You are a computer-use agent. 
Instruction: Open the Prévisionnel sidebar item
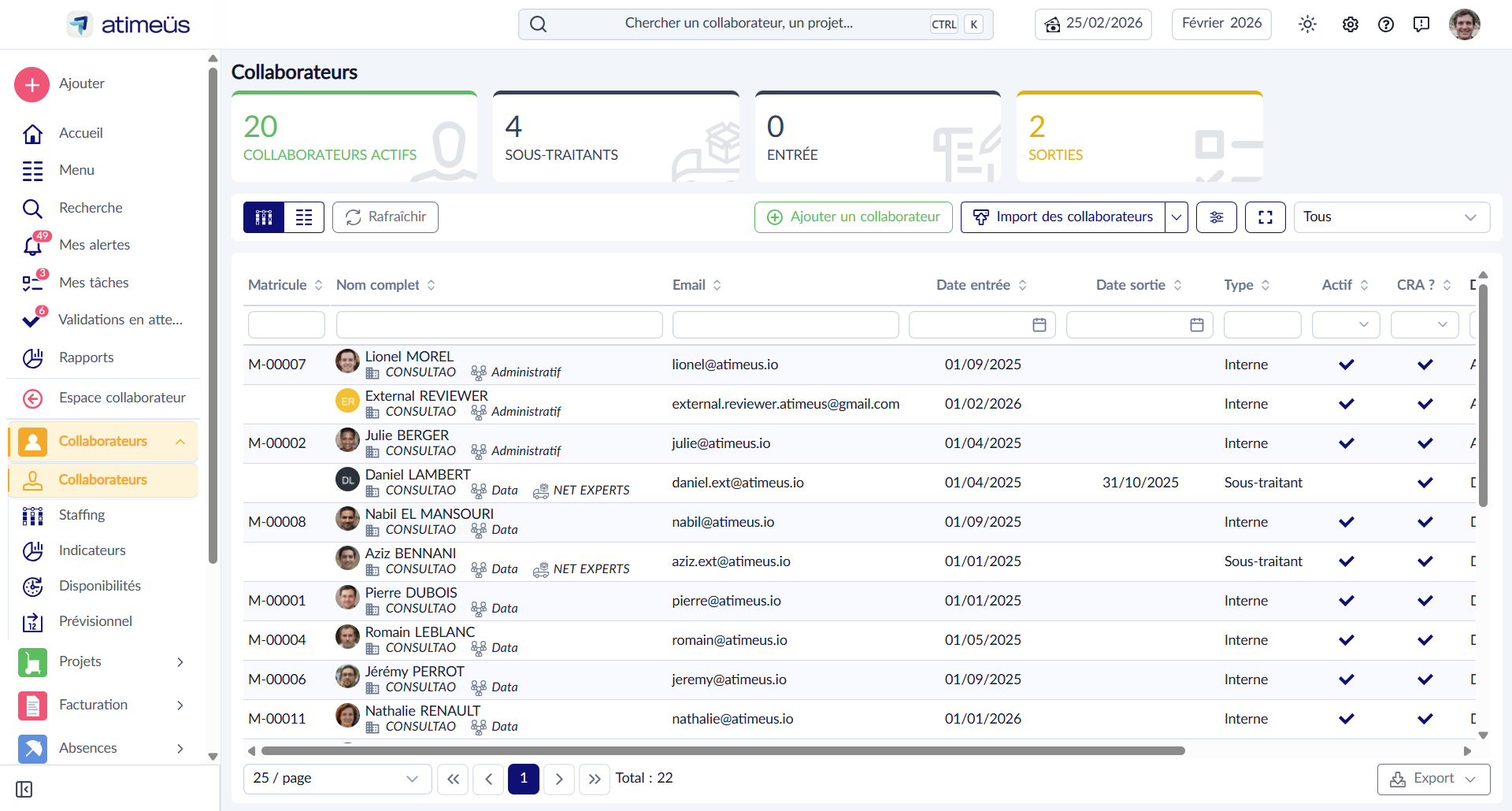[95, 621]
